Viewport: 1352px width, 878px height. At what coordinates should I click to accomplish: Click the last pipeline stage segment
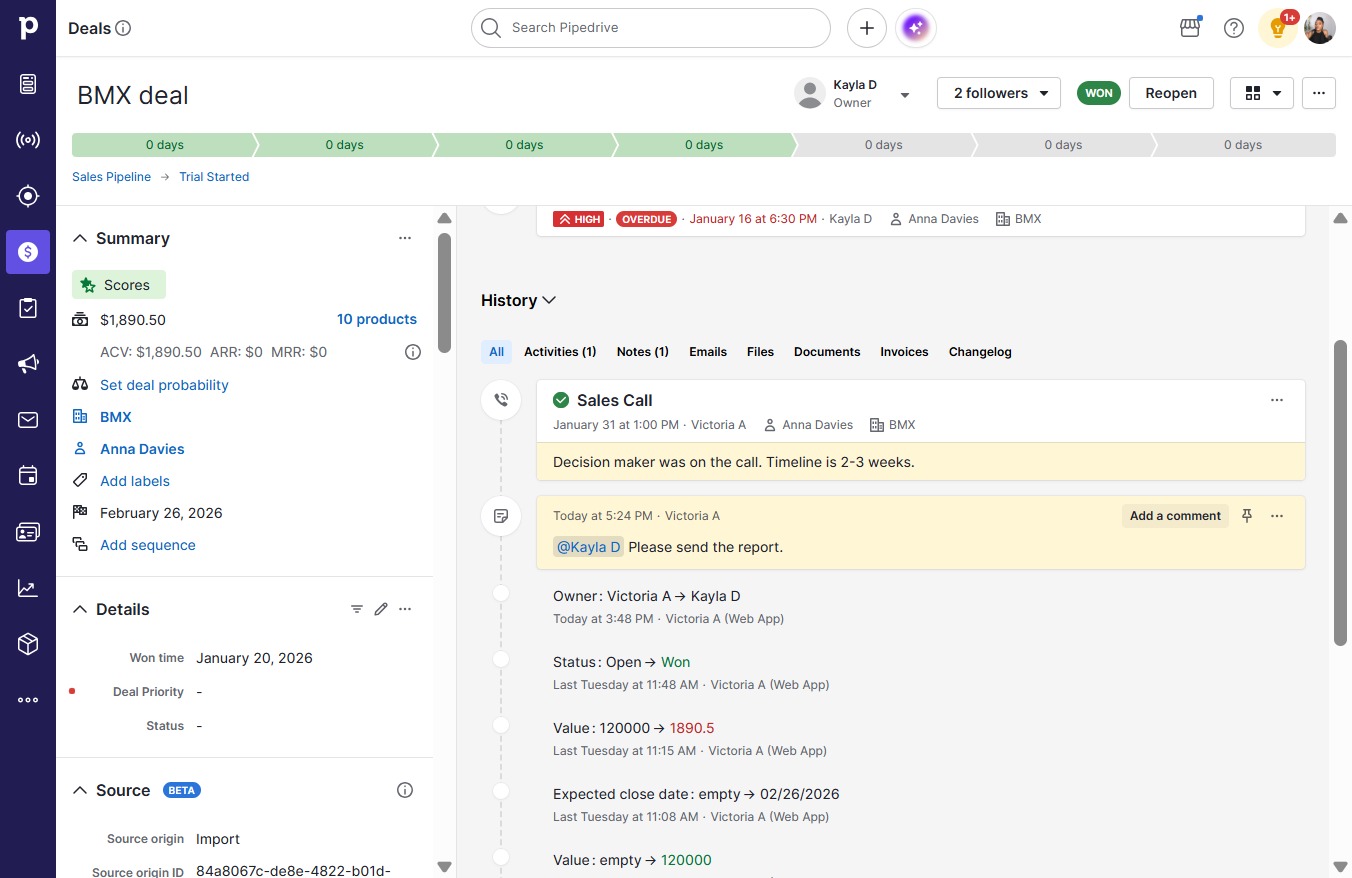(1244, 145)
